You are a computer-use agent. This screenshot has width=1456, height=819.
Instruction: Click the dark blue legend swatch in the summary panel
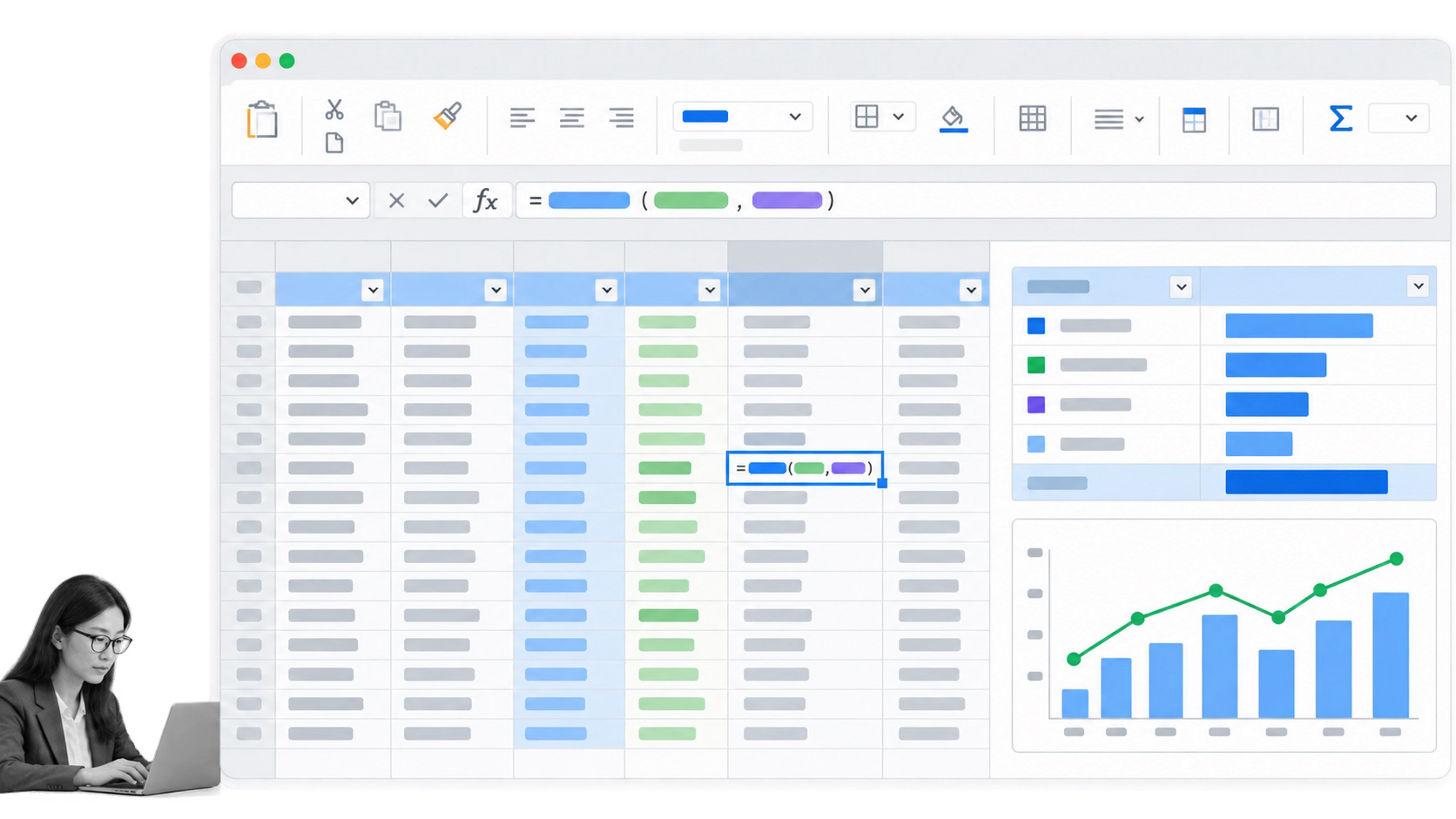coord(1036,326)
